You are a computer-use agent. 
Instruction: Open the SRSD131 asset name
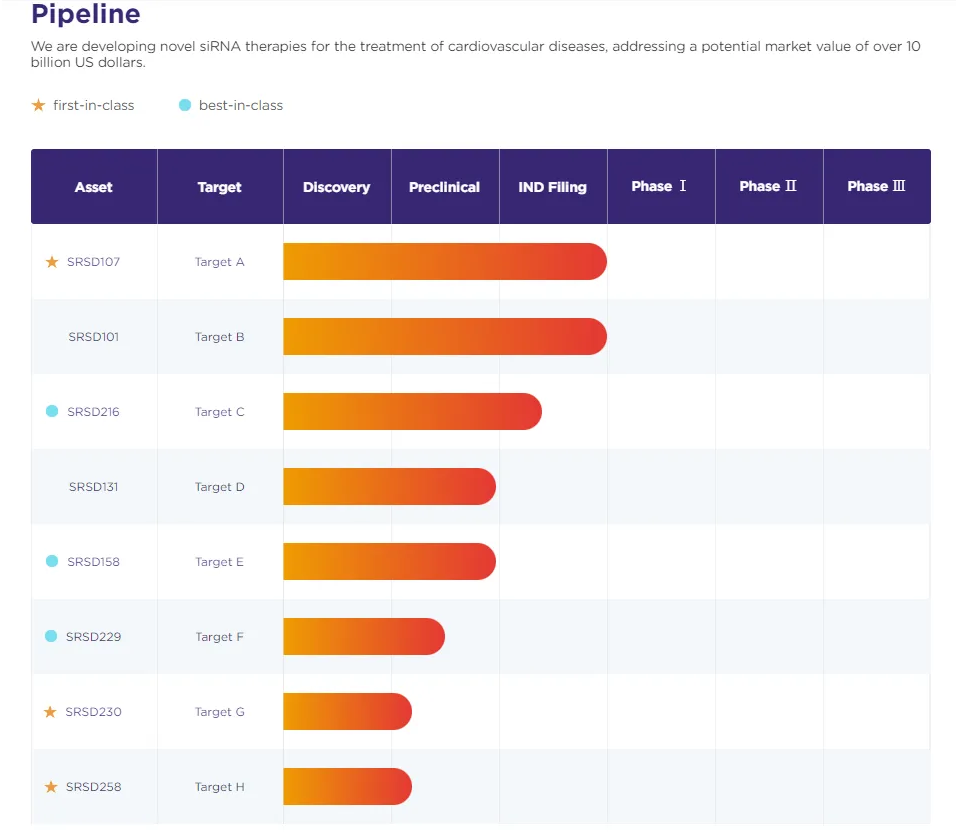coord(94,487)
